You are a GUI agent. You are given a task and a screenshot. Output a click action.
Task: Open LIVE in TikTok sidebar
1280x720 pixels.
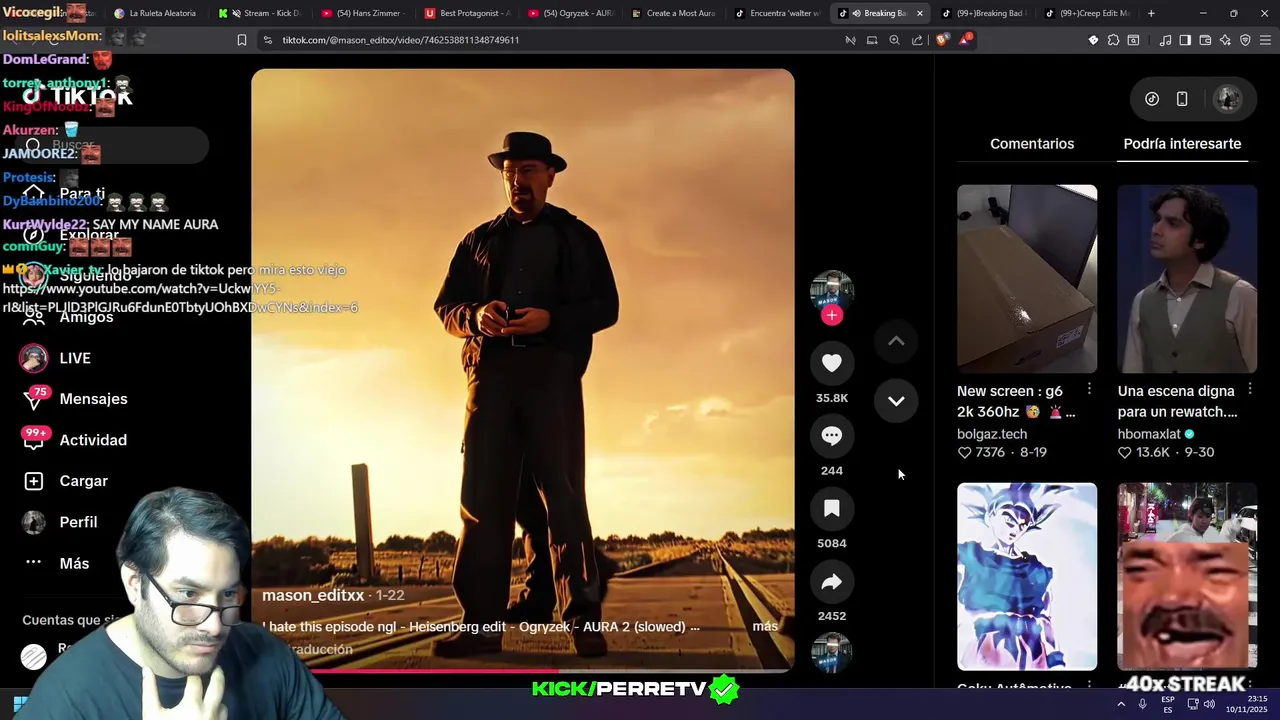(x=75, y=358)
